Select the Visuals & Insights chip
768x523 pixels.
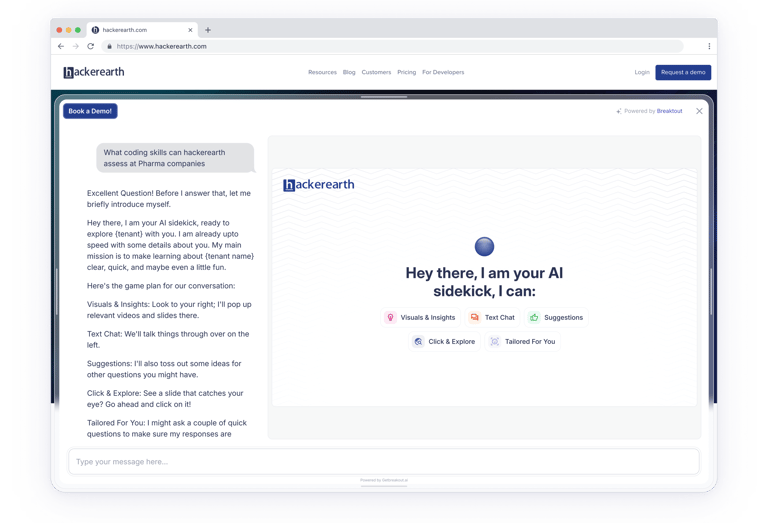420,317
